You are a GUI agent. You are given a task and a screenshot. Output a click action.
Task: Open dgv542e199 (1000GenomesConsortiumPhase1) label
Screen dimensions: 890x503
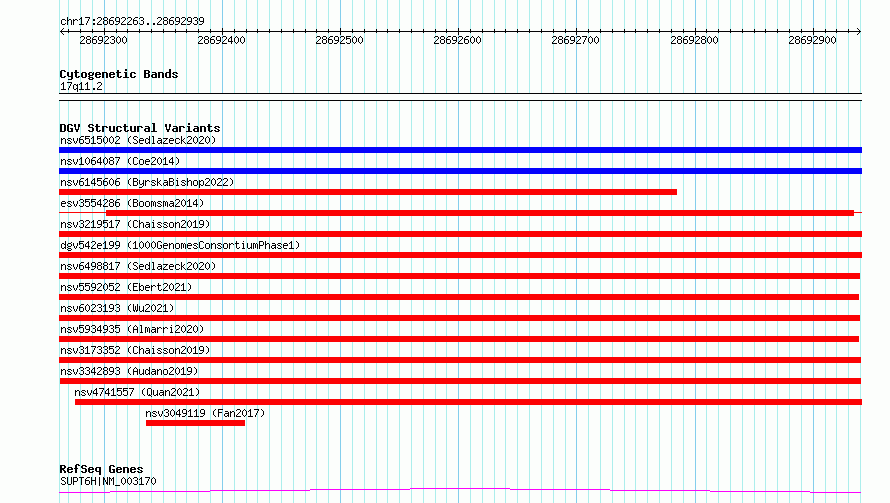click(180, 245)
